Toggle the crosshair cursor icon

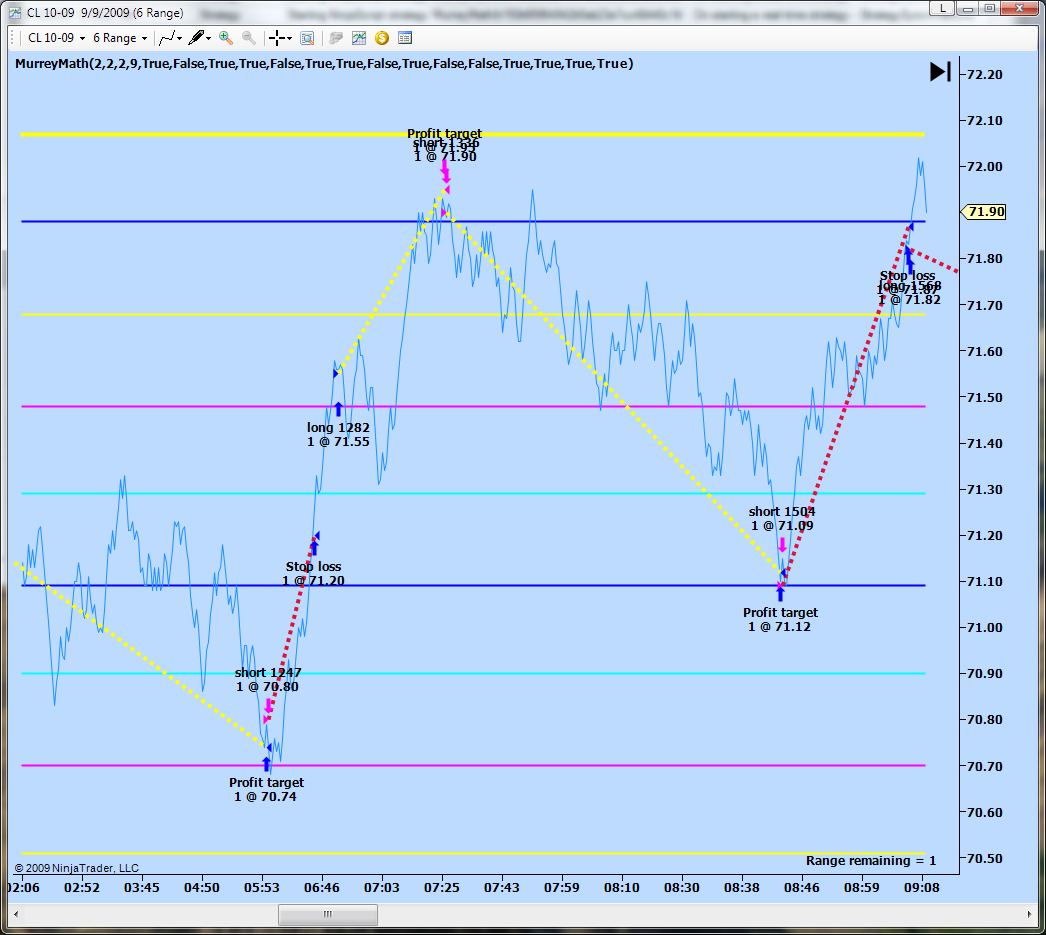(277, 38)
